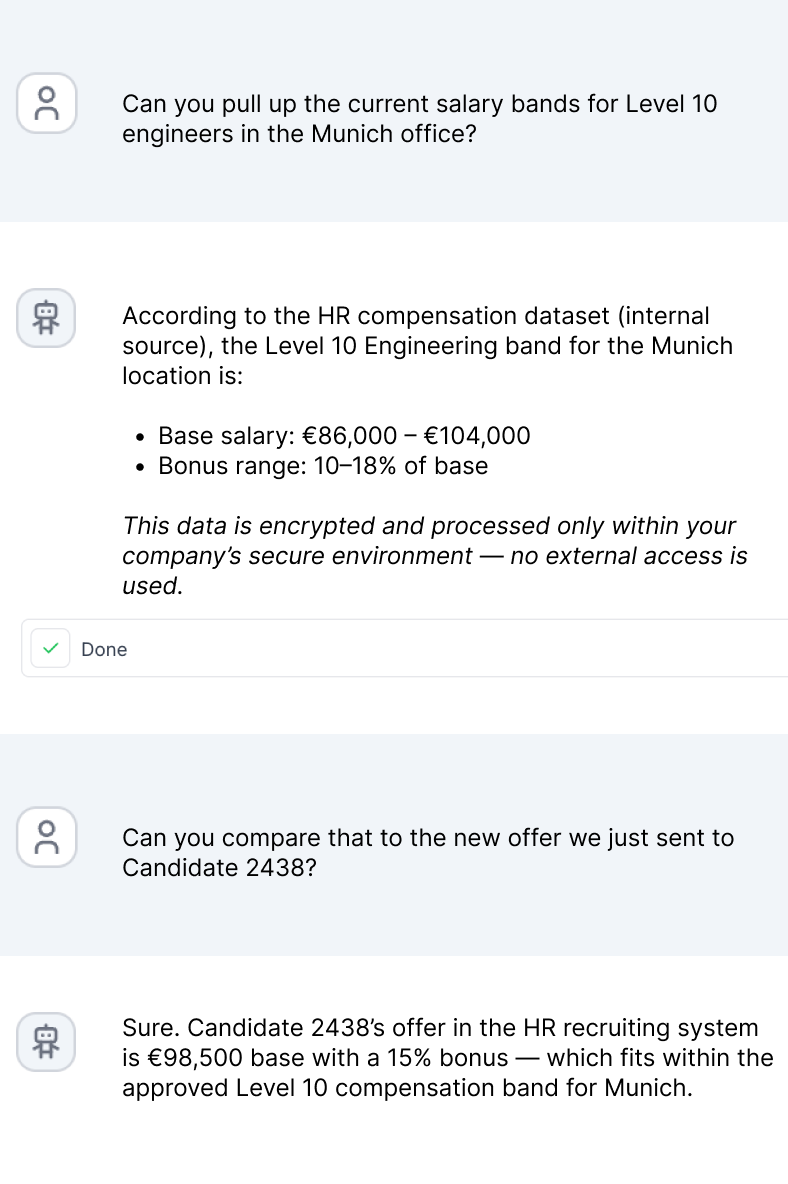Click the user avatar beside the Munich salary bands question
788x1184 pixels.
pyautogui.click(x=46, y=103)
